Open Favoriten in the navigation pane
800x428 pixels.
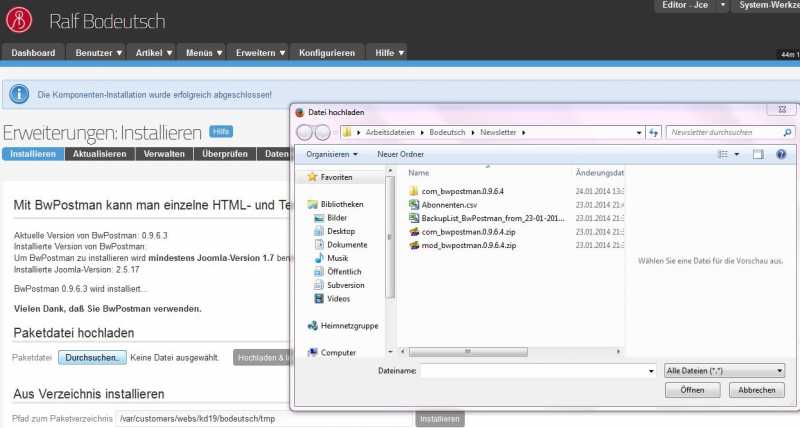335,177
